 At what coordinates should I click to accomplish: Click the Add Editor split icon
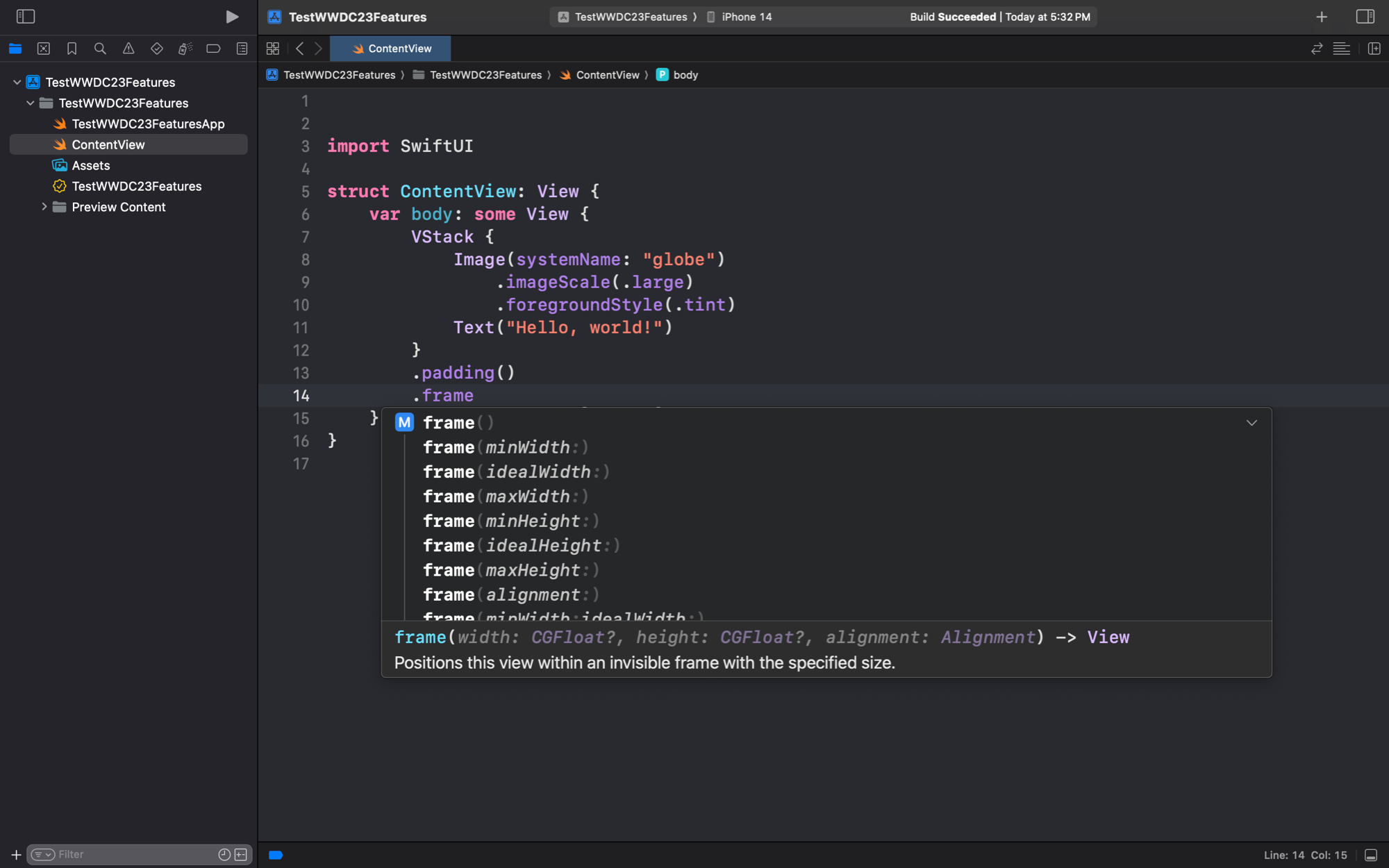[x=1374, y=49]
